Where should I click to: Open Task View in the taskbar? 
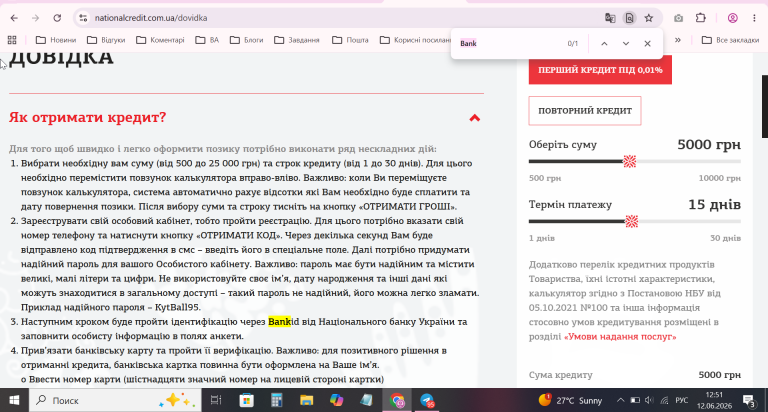tap(216, 400)
